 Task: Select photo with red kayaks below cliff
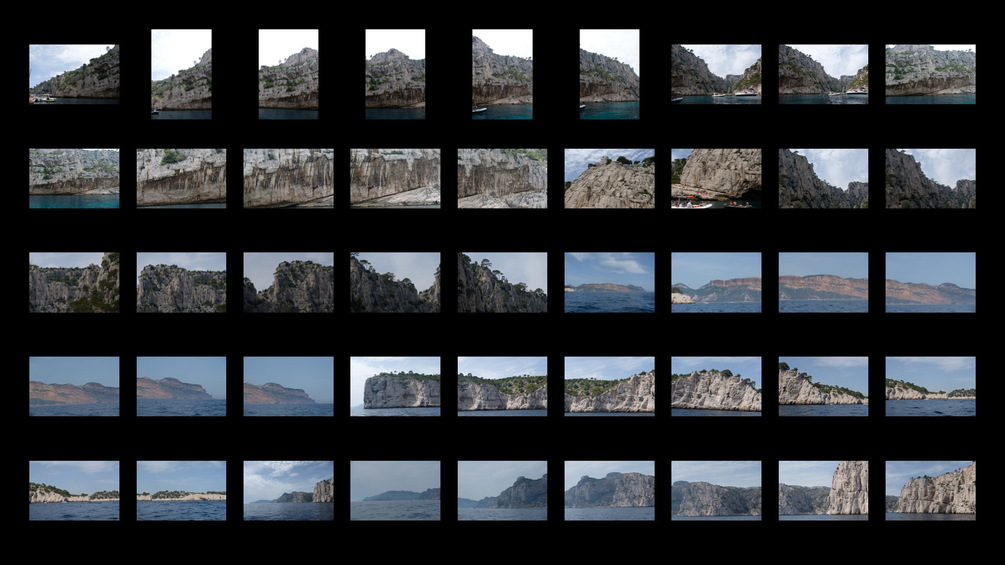[x=717, y=179]
